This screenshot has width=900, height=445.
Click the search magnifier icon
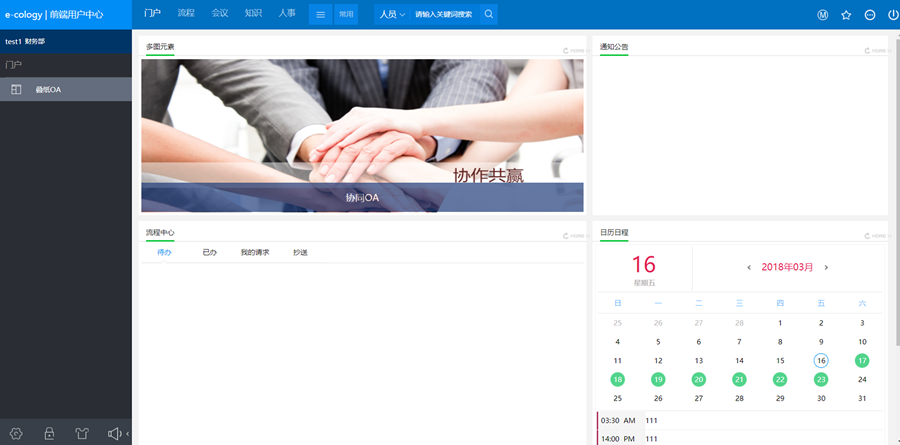pos(488,15)
